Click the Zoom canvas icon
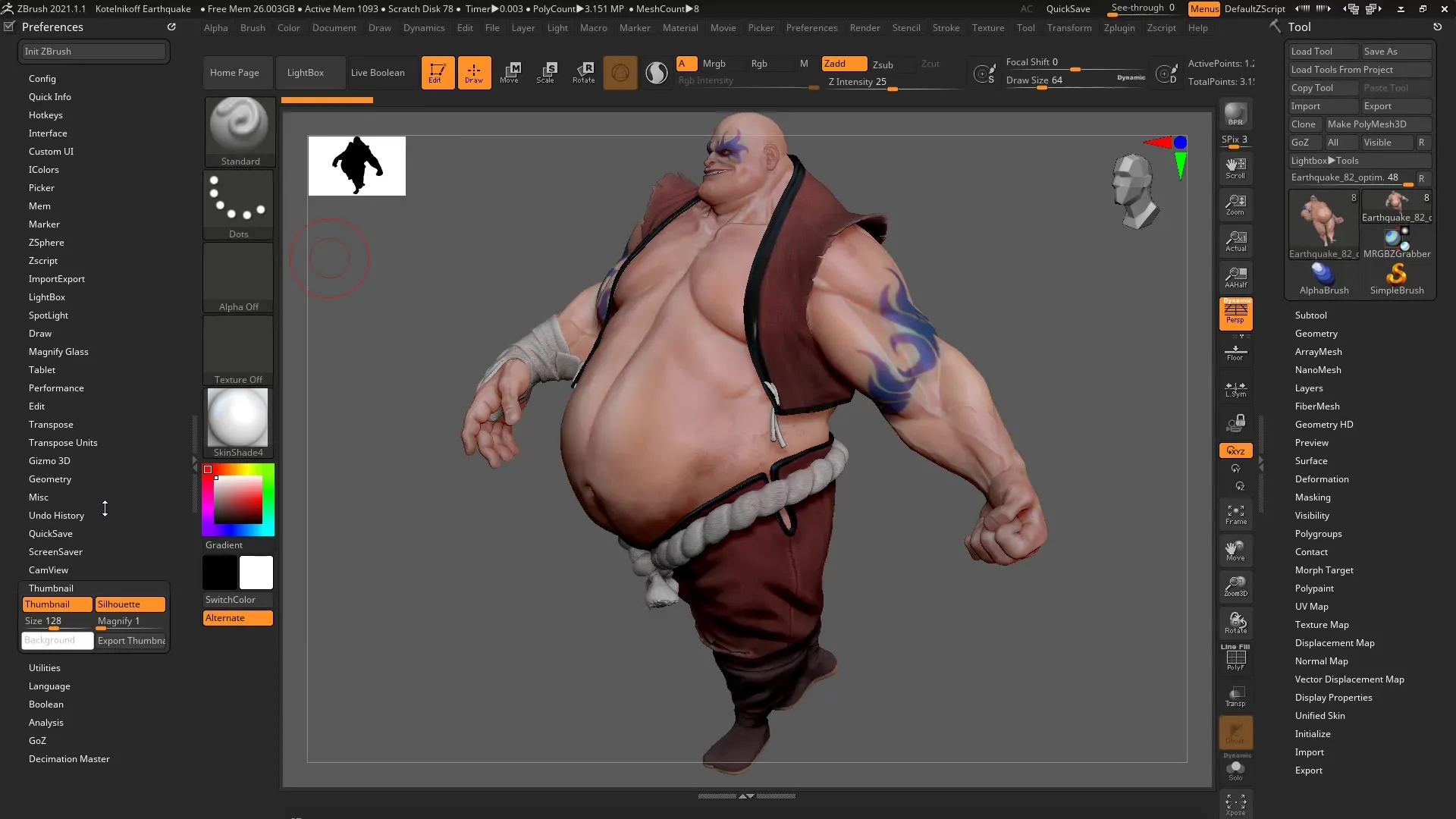The height and width of the screenshot is (819, 1456). 1235,205
